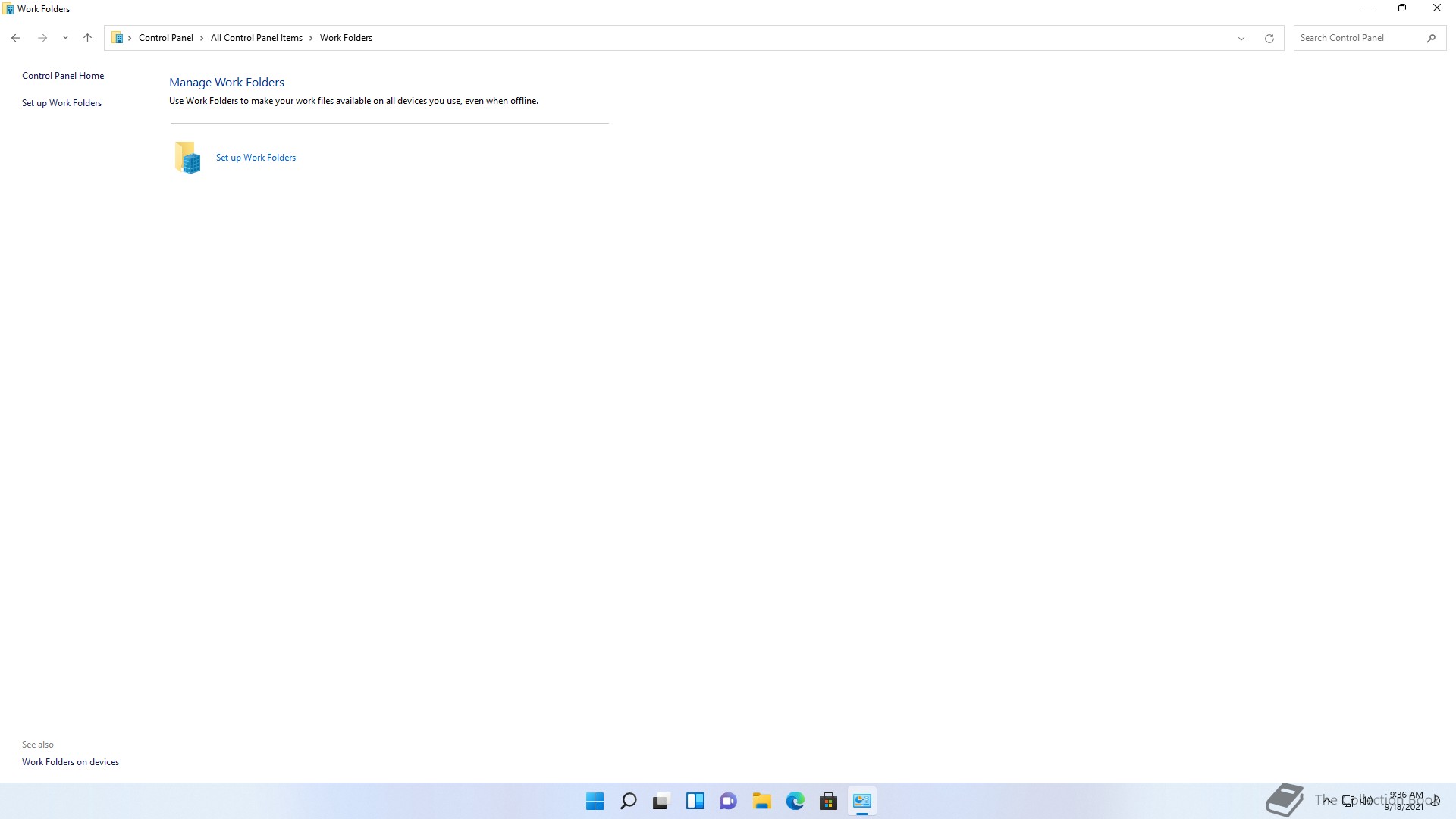This screenshot has height=819, width=1456.
Task: Select All Control Panel Items breadcrumb
Action: click(x=256, y=38)
